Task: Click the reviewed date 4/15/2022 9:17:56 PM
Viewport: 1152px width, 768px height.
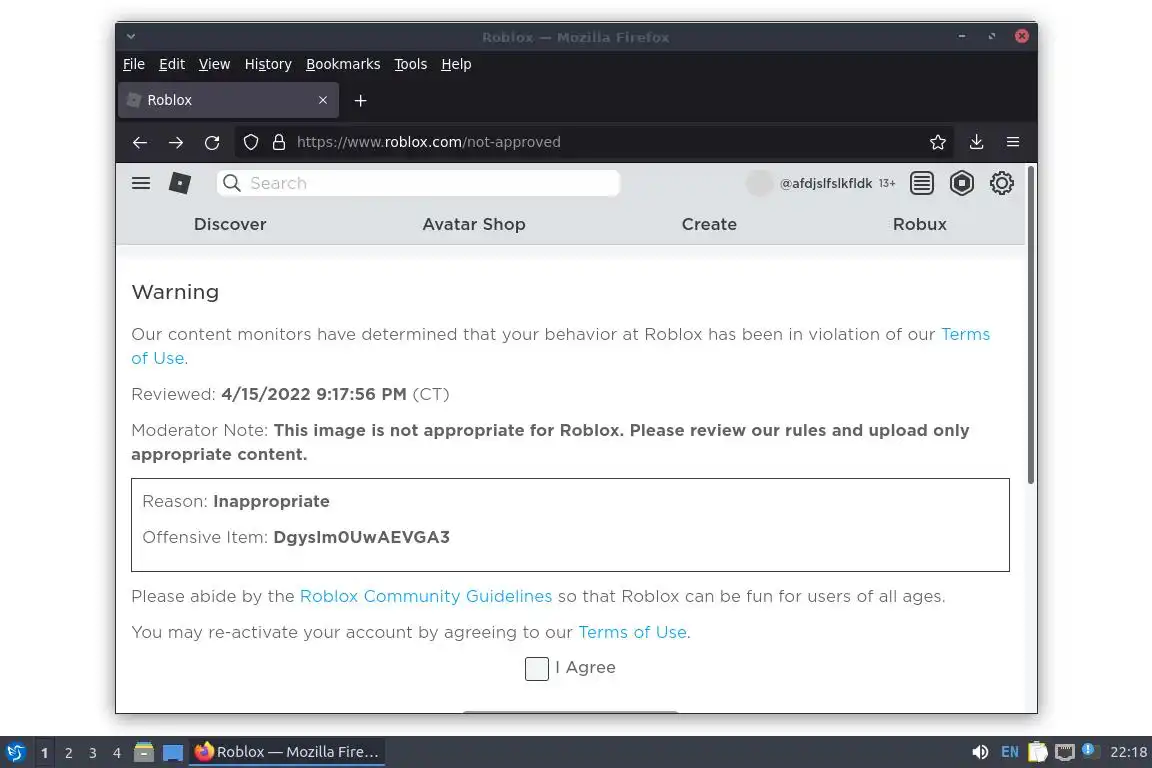Action: coord(314,394)
